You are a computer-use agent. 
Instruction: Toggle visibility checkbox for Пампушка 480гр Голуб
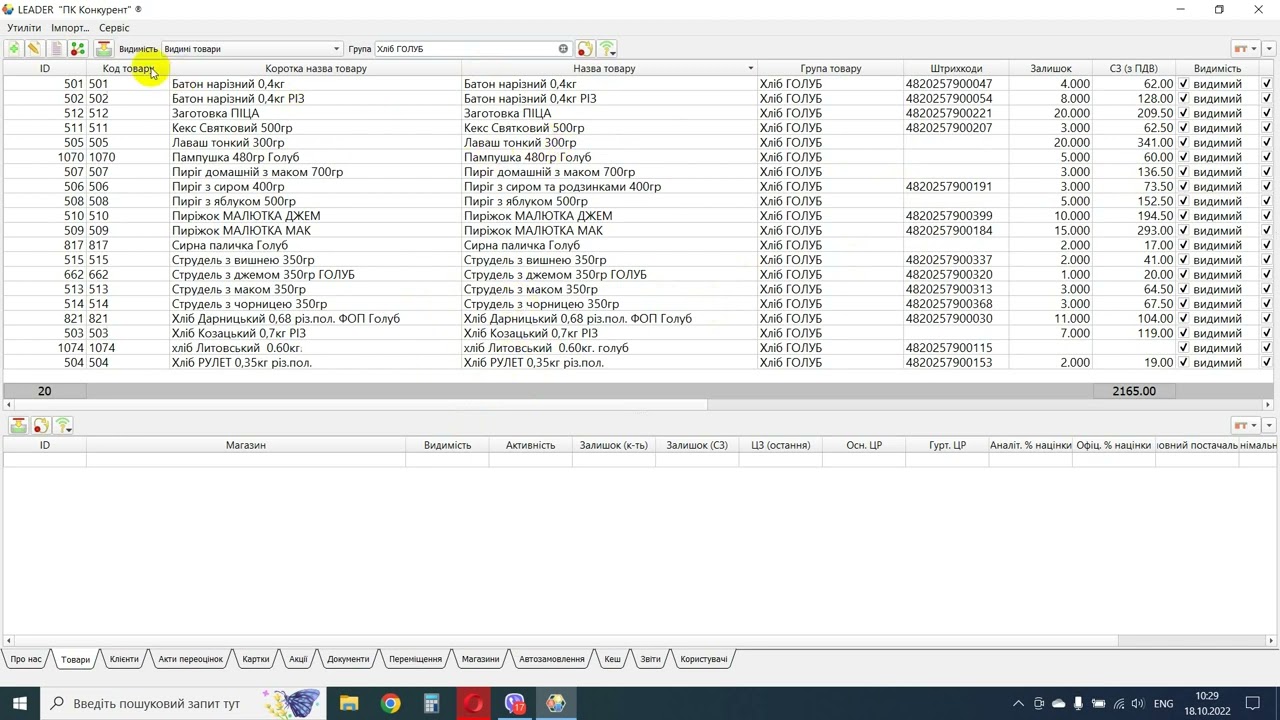click(1183, 157)
